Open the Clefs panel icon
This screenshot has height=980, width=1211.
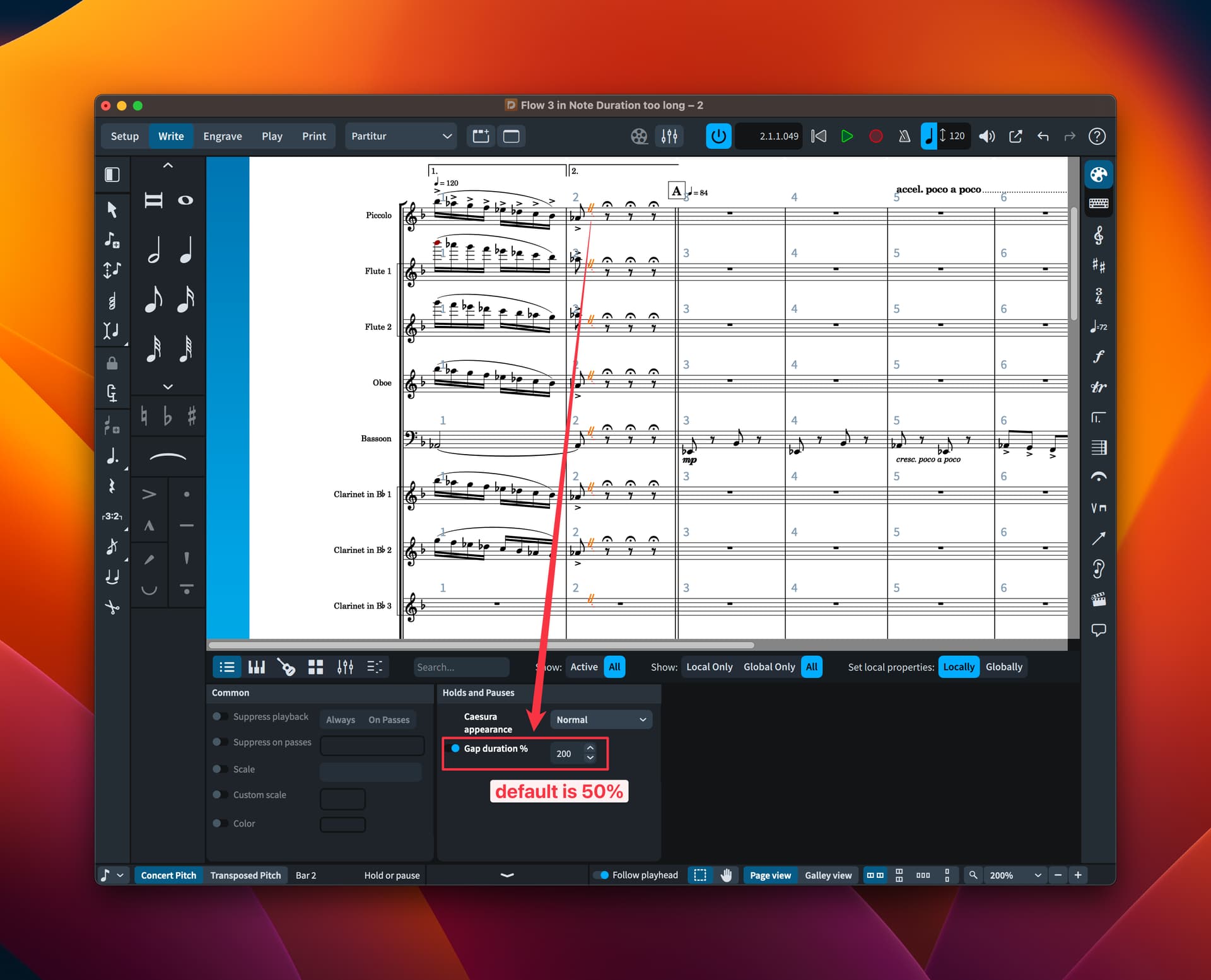click(1099, 236)
